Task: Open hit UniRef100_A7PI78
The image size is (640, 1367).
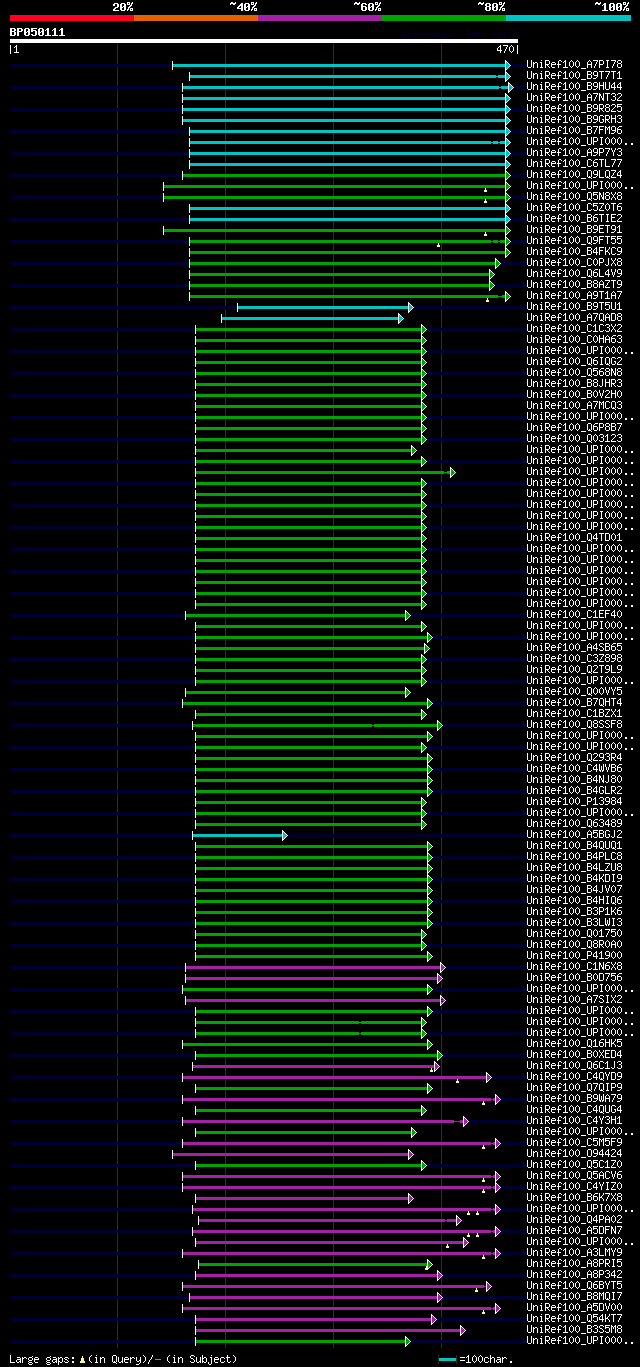Action: point(574,64)
